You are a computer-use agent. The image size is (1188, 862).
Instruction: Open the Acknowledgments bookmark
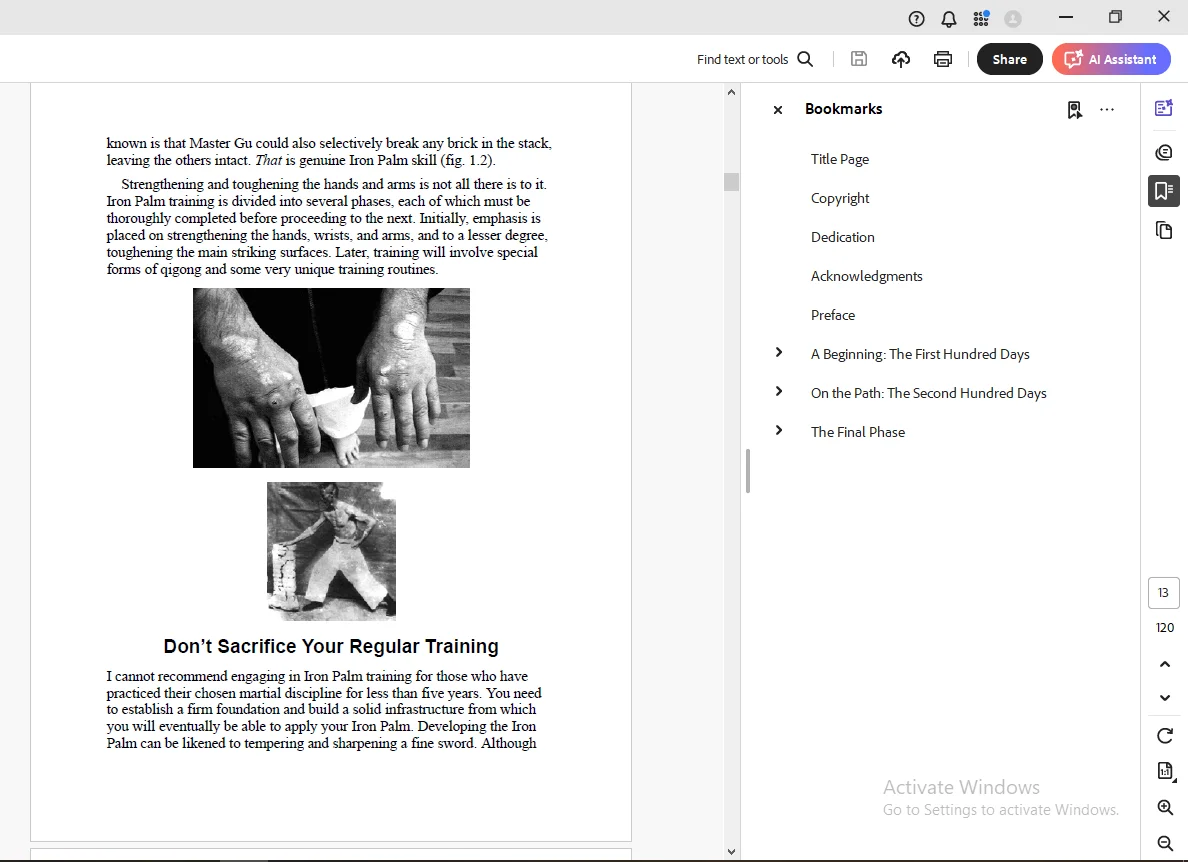[x=867, y=276]
